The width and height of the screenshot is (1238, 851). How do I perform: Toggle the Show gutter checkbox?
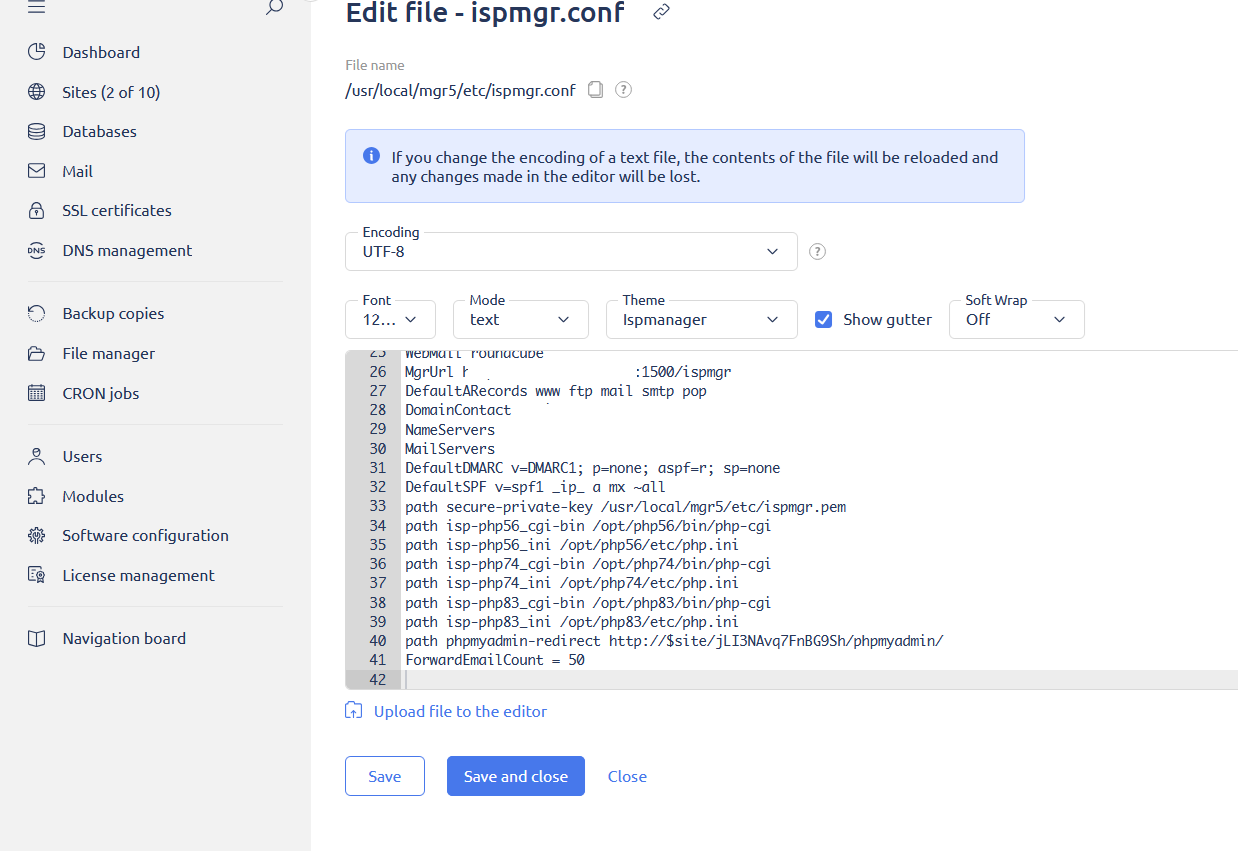coord(824,320)
